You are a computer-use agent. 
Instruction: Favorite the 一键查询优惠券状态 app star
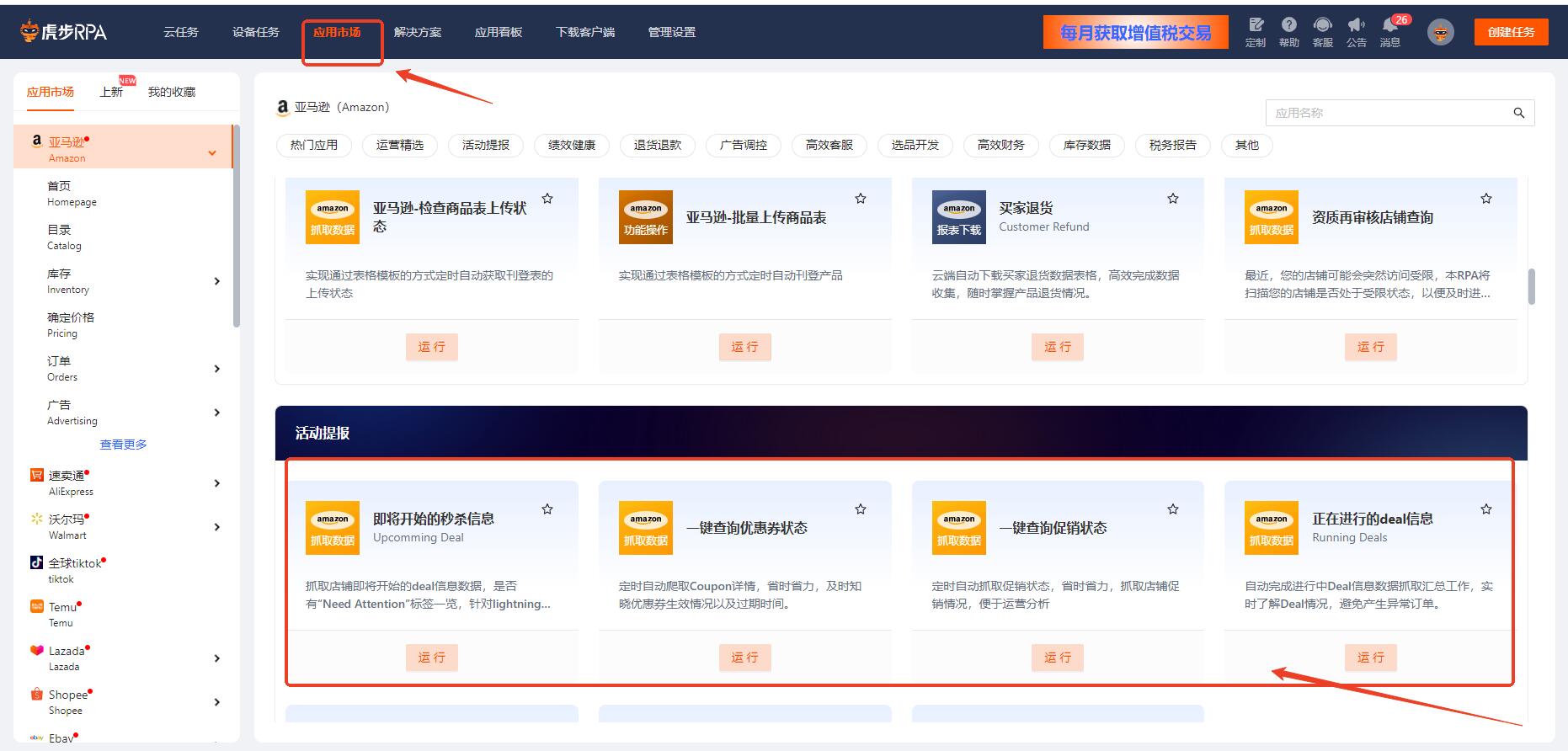point(861,509)
